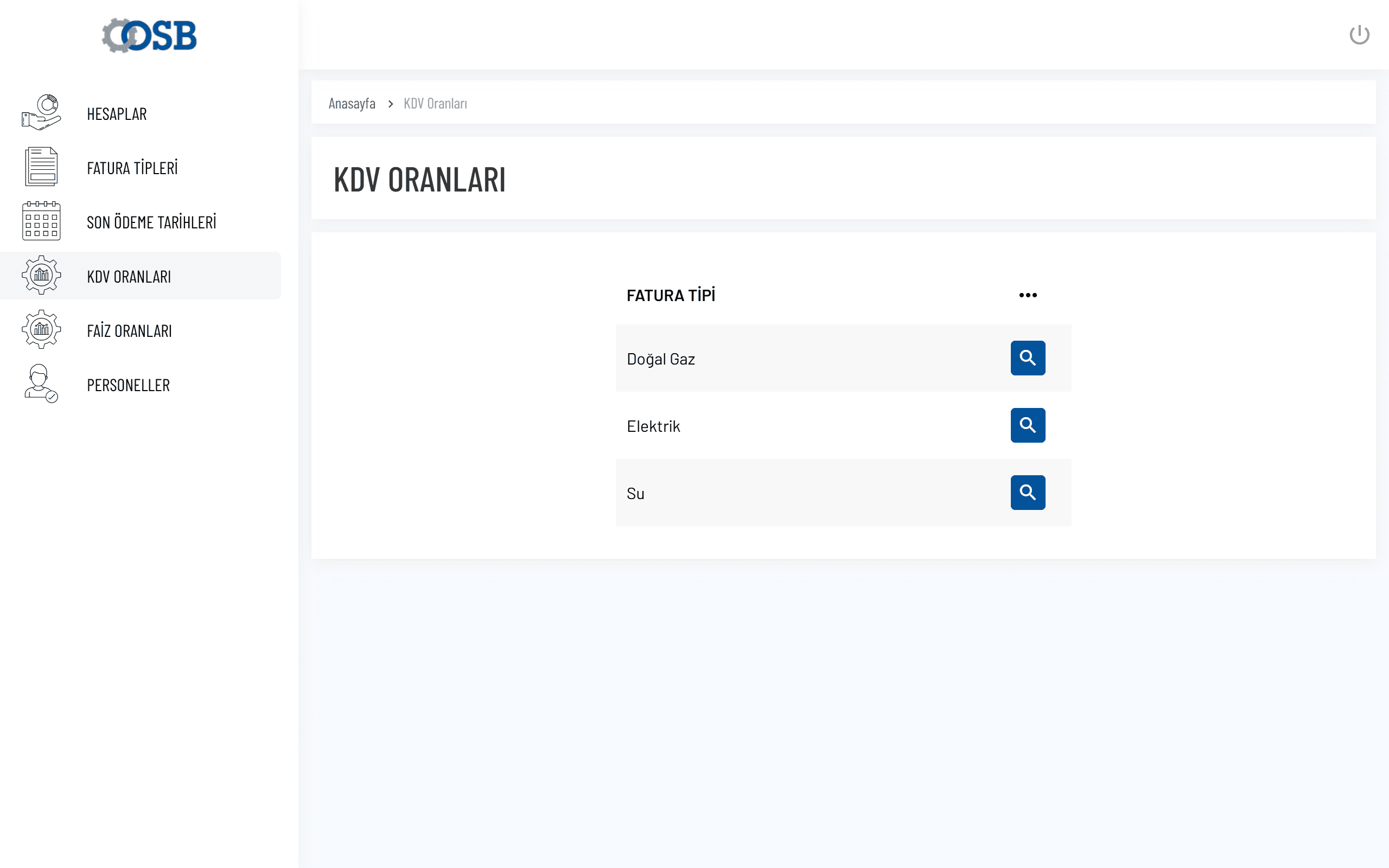Click the Faiz Oranları gear icon
This screenshot has width=1389, height=868.
[x=41, y=329]
